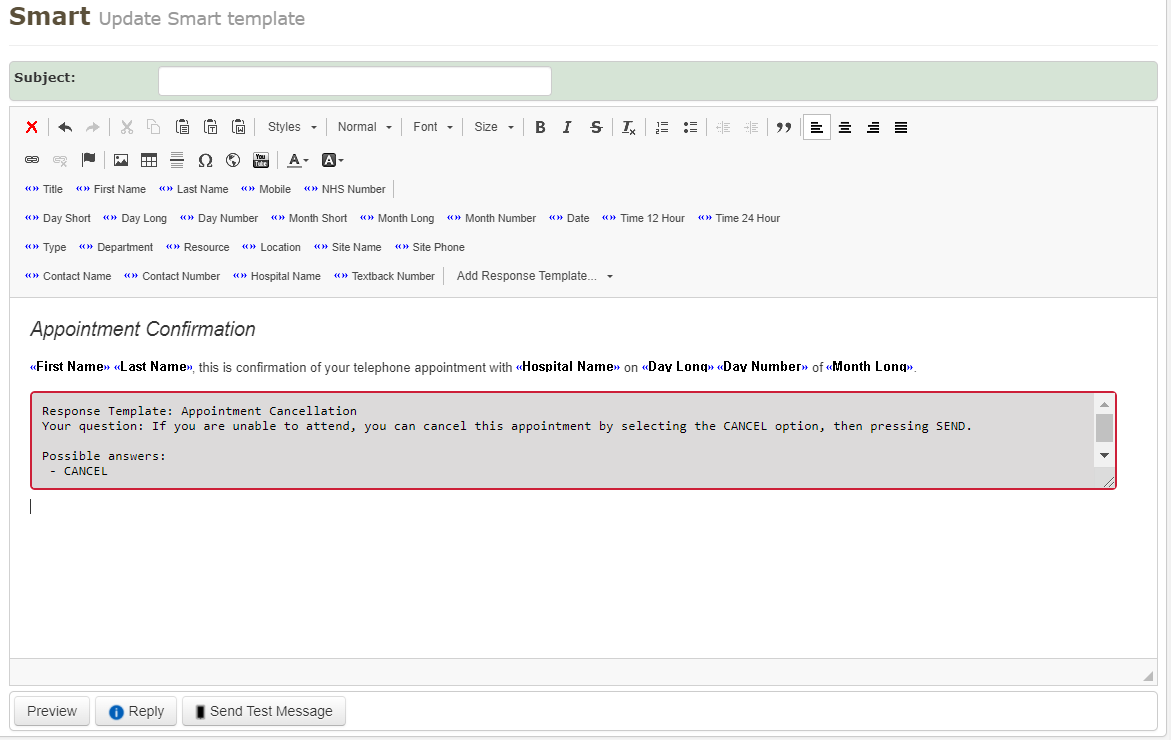Toggle center text alignment

point(845,127)
